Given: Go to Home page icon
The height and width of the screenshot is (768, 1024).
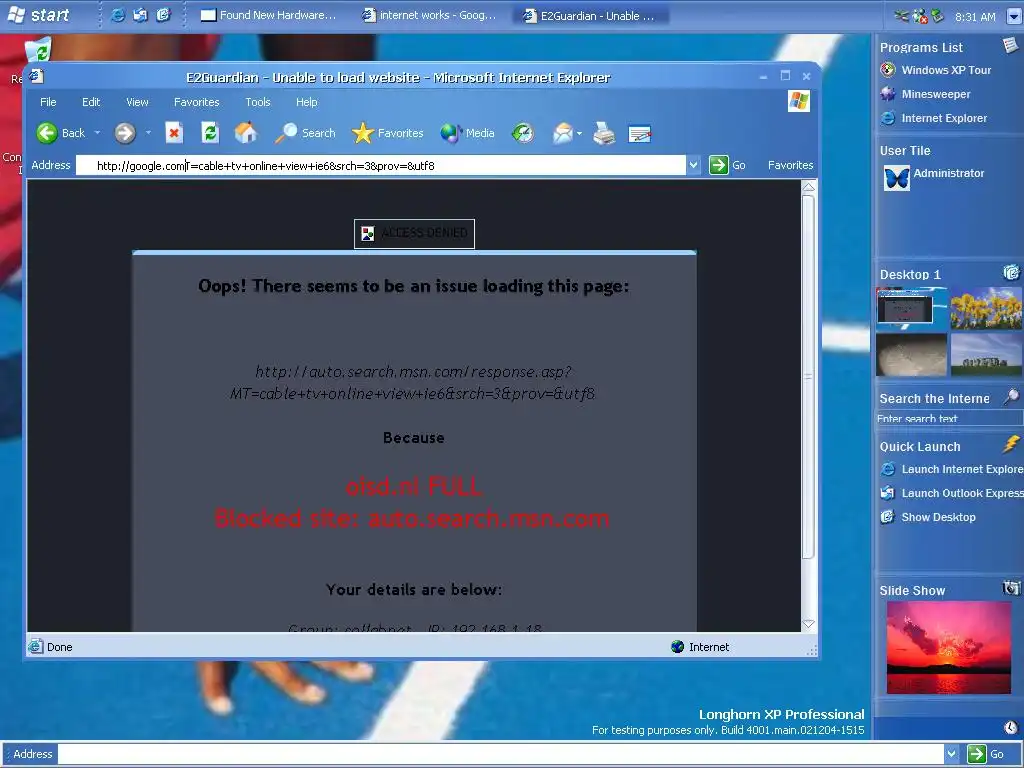Looking at the screenshot, I should click(x=246, y=133).
